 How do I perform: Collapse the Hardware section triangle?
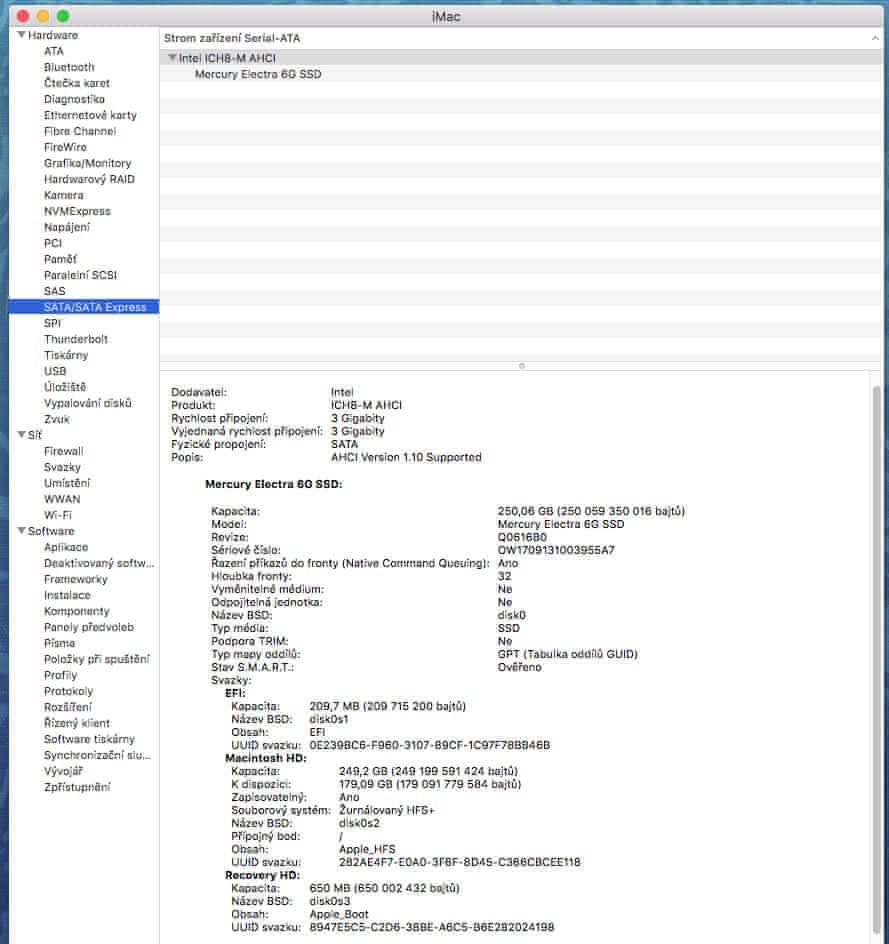[21, 35]
